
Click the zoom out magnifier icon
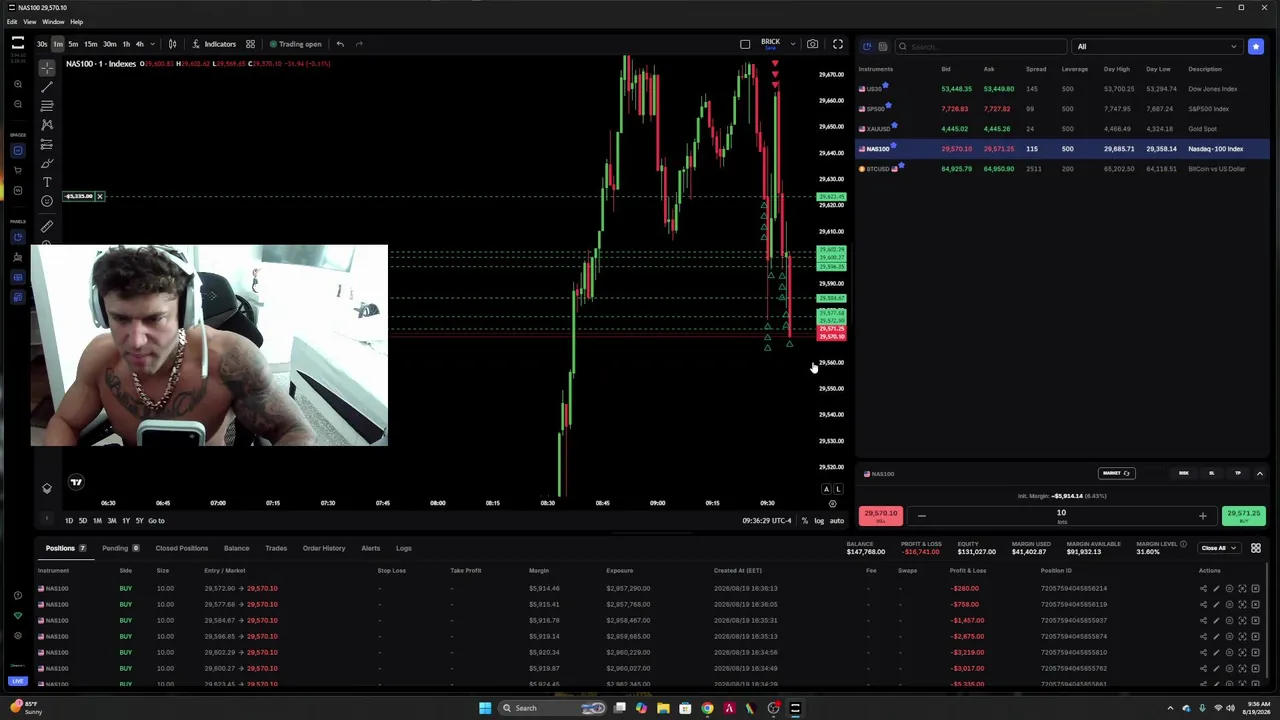point(17,103)
